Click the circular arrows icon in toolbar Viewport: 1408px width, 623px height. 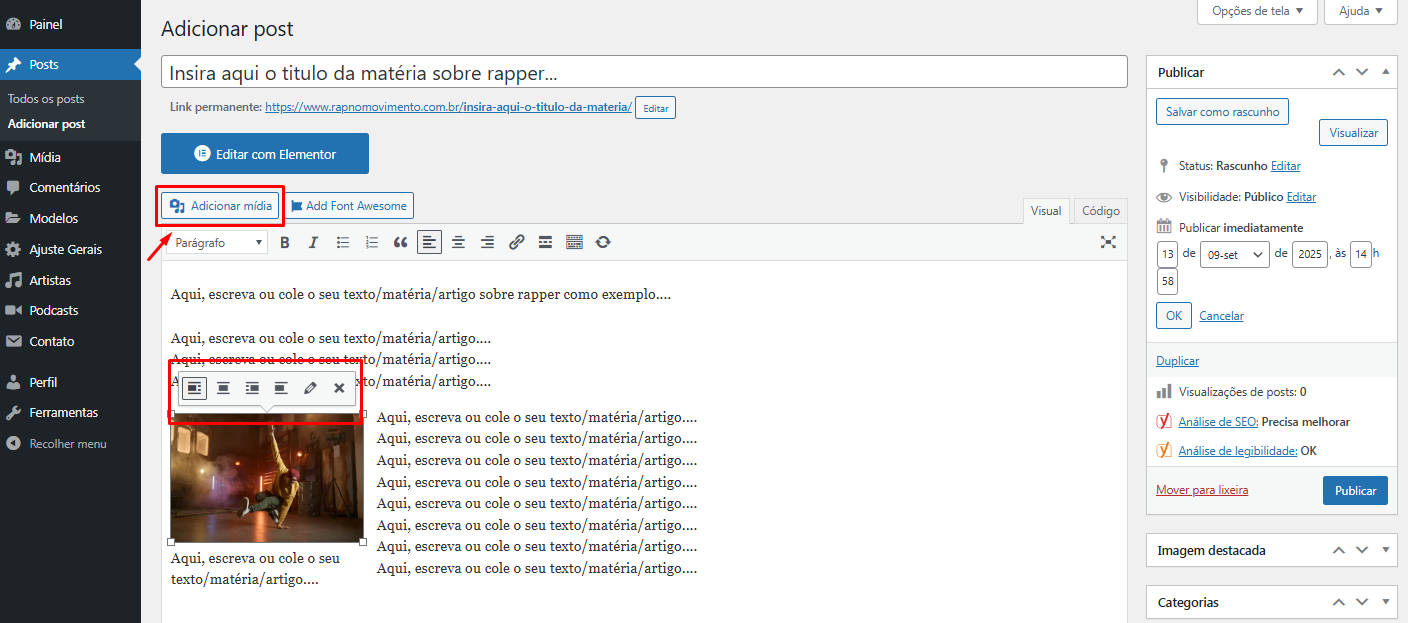click(603, 242)
